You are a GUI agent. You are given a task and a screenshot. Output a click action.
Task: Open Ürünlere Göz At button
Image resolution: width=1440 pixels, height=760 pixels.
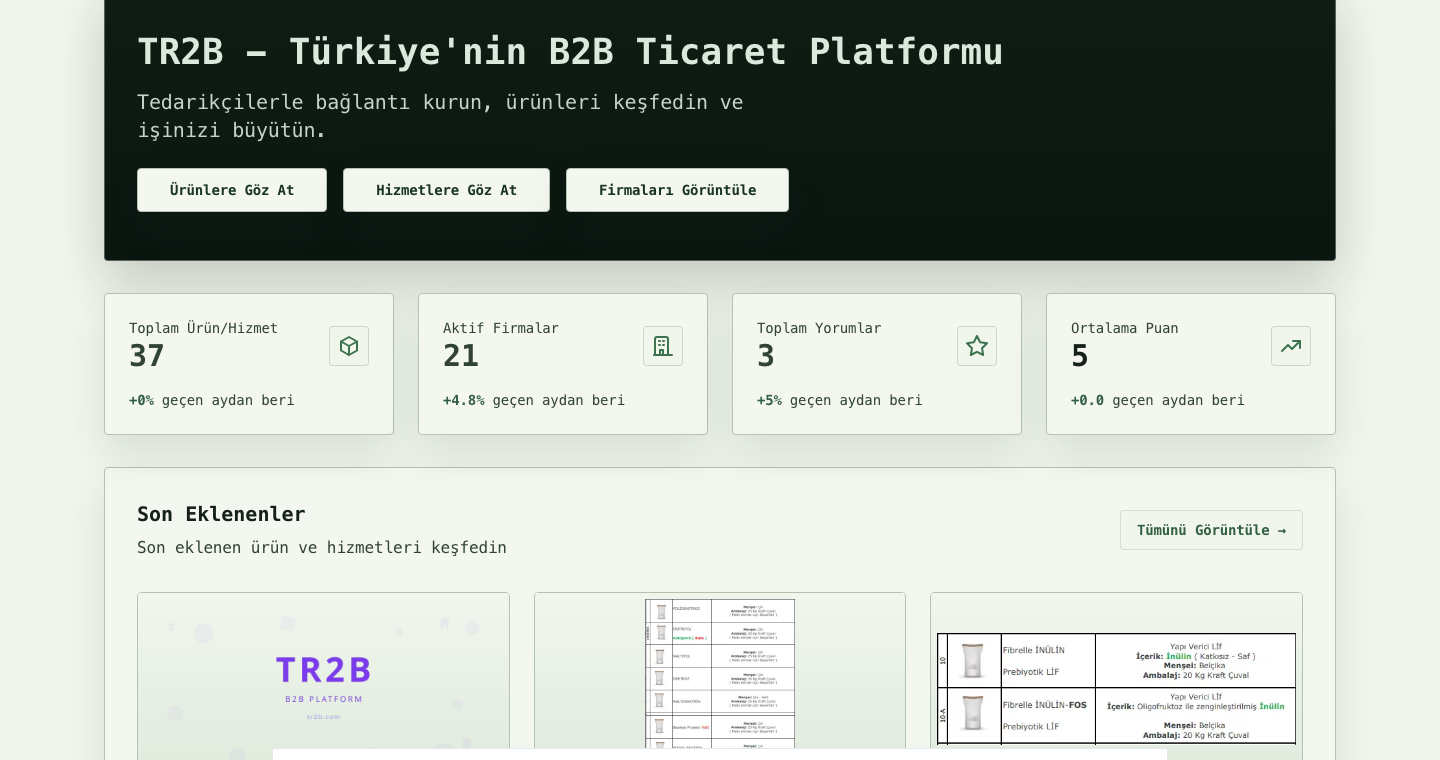[x=232, y=190]
